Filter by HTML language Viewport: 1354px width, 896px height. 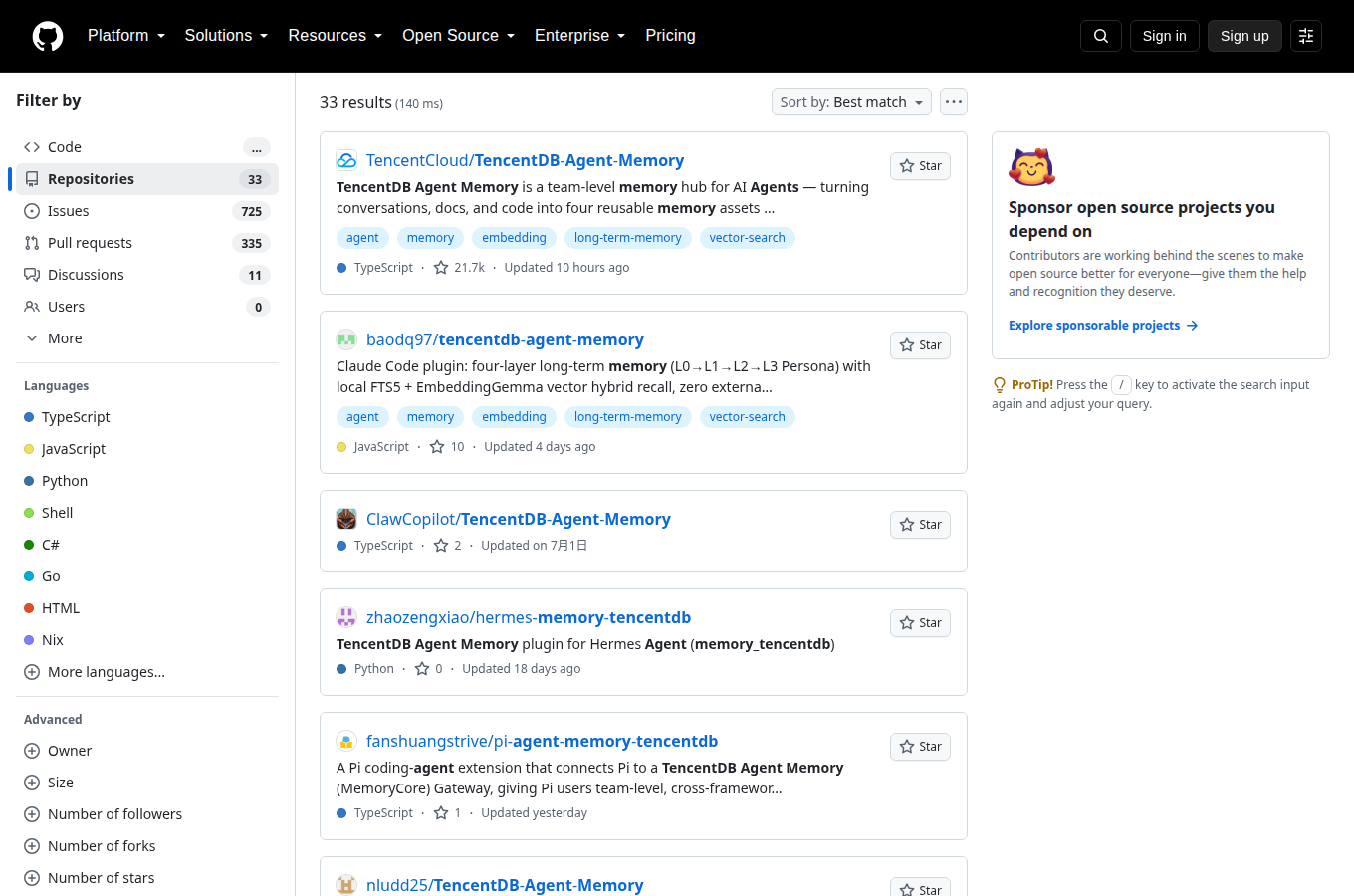pyautogui.click(x=147, y=608)
